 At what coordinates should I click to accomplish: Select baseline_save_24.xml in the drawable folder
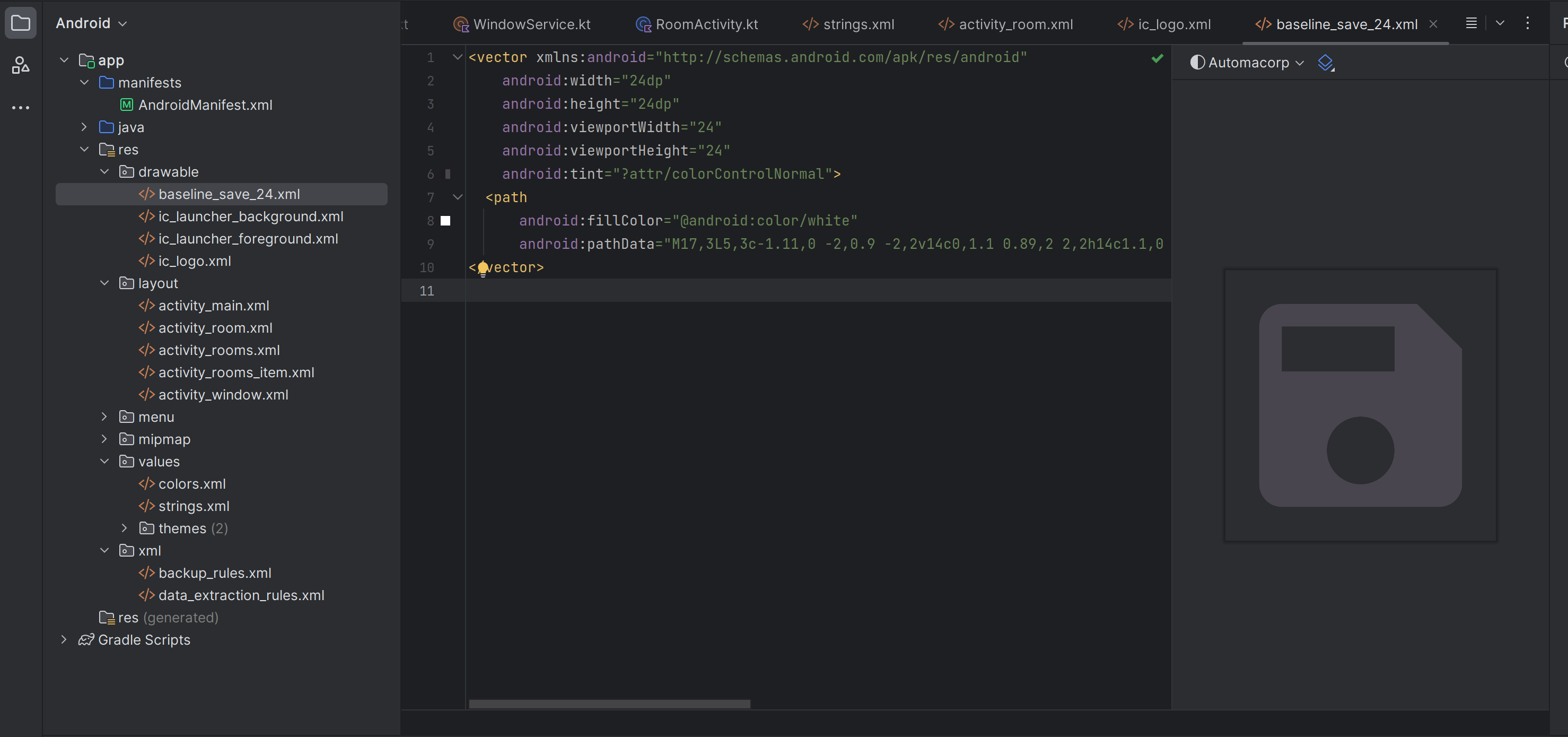[222, 194]
